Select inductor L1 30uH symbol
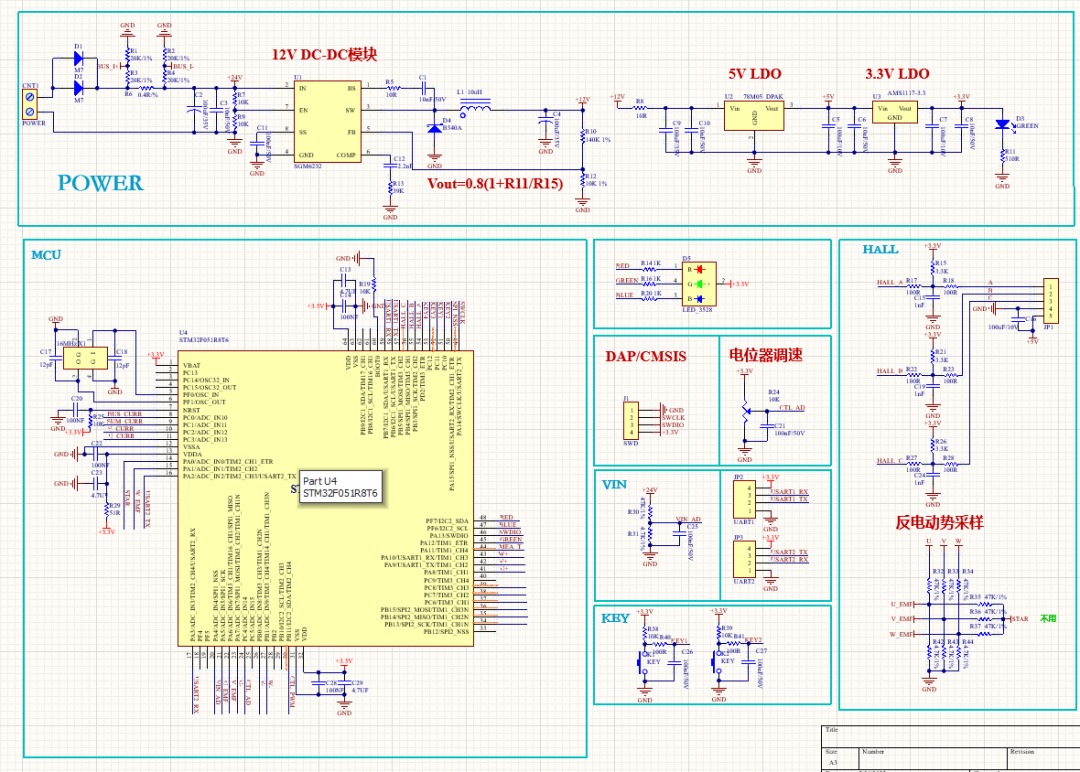This screenshot has width=1080, height=772. pyautogui.click(x=477, y=109)
